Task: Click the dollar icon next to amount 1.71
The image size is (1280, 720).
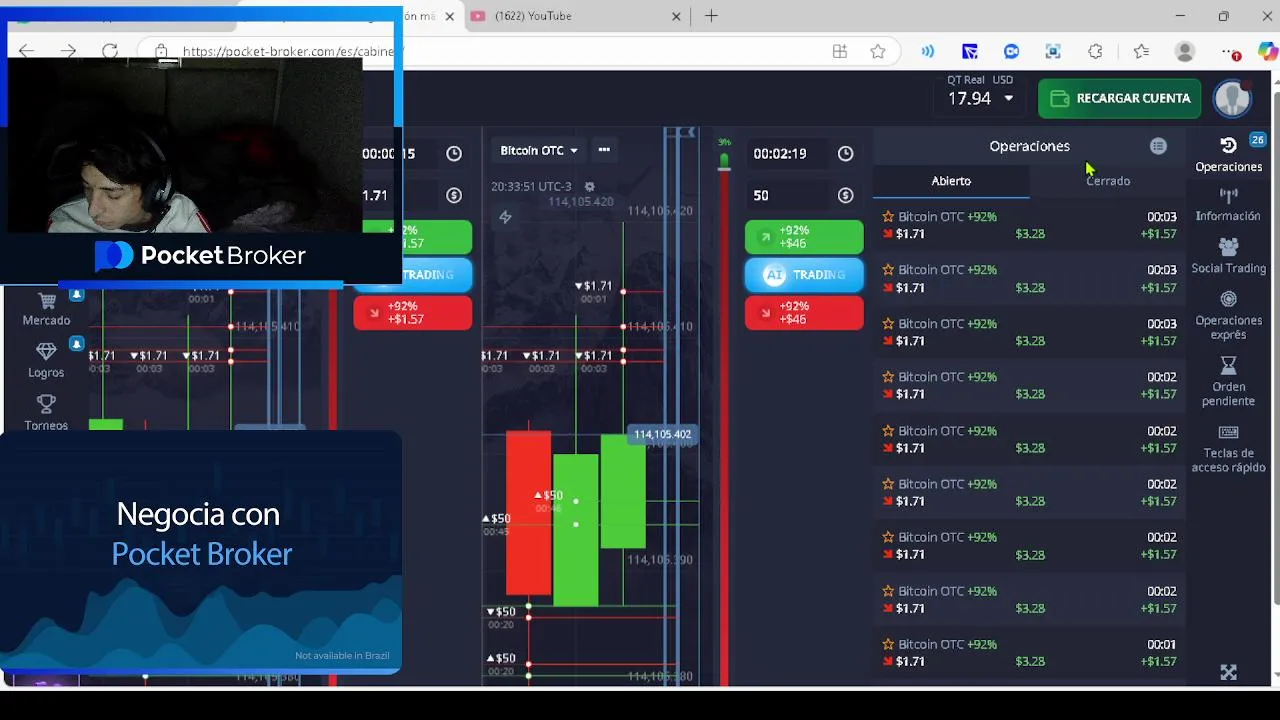Action: pos(454,195)
